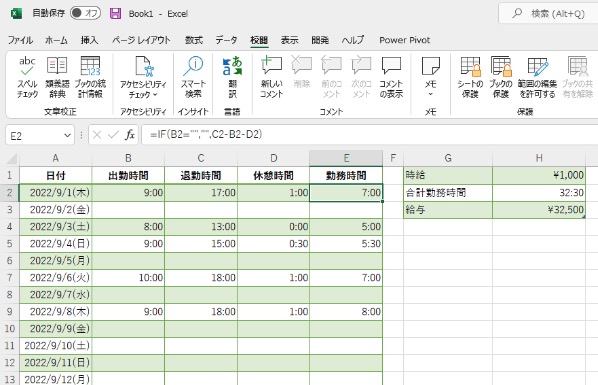Image resolution: width=598 pixels, height=385 pixels.
Task: Select the column B header
Action: 128,158
